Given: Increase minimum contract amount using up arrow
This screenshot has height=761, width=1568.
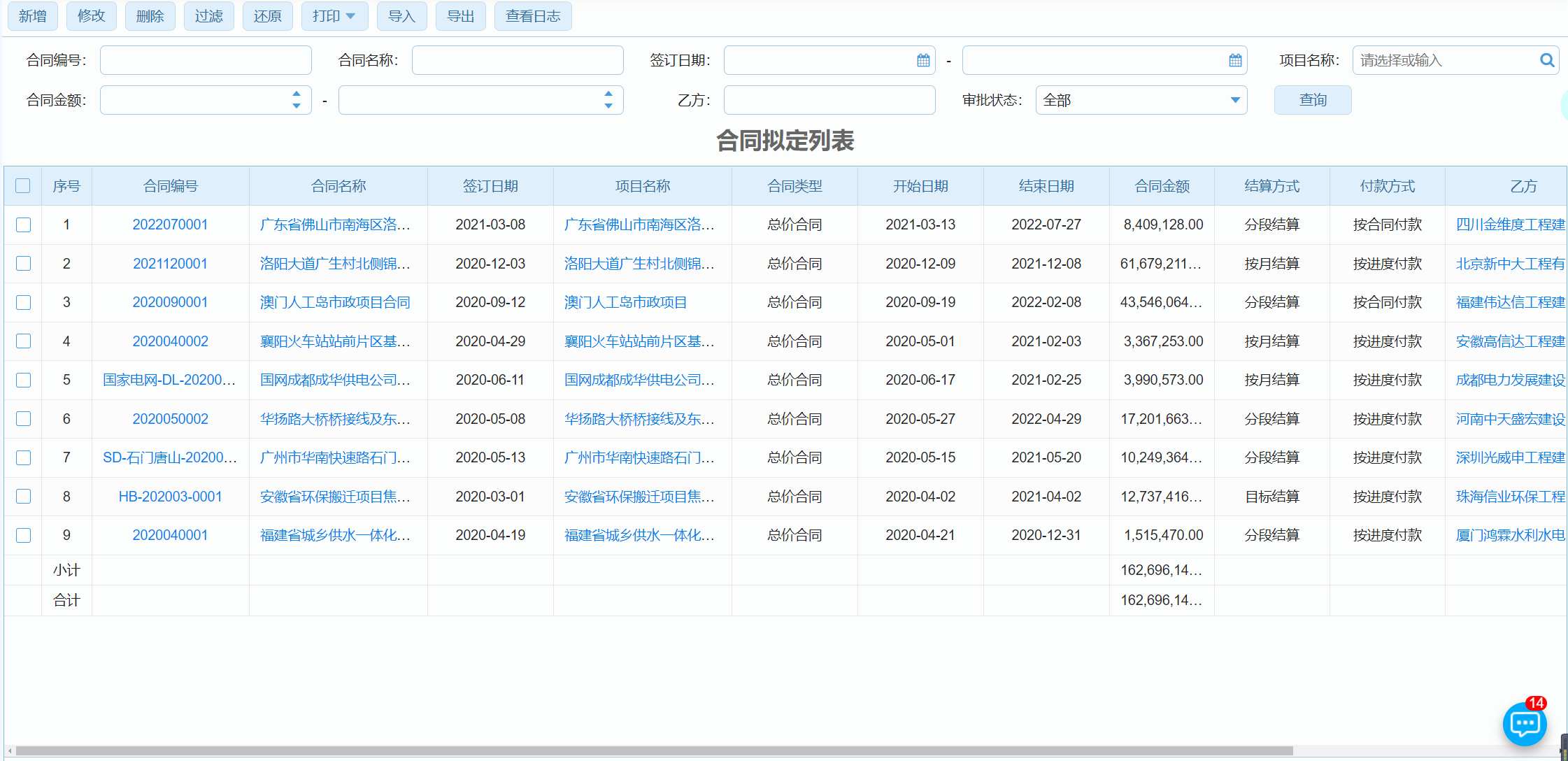Looking at the screenshot, I should pos(297,94).
